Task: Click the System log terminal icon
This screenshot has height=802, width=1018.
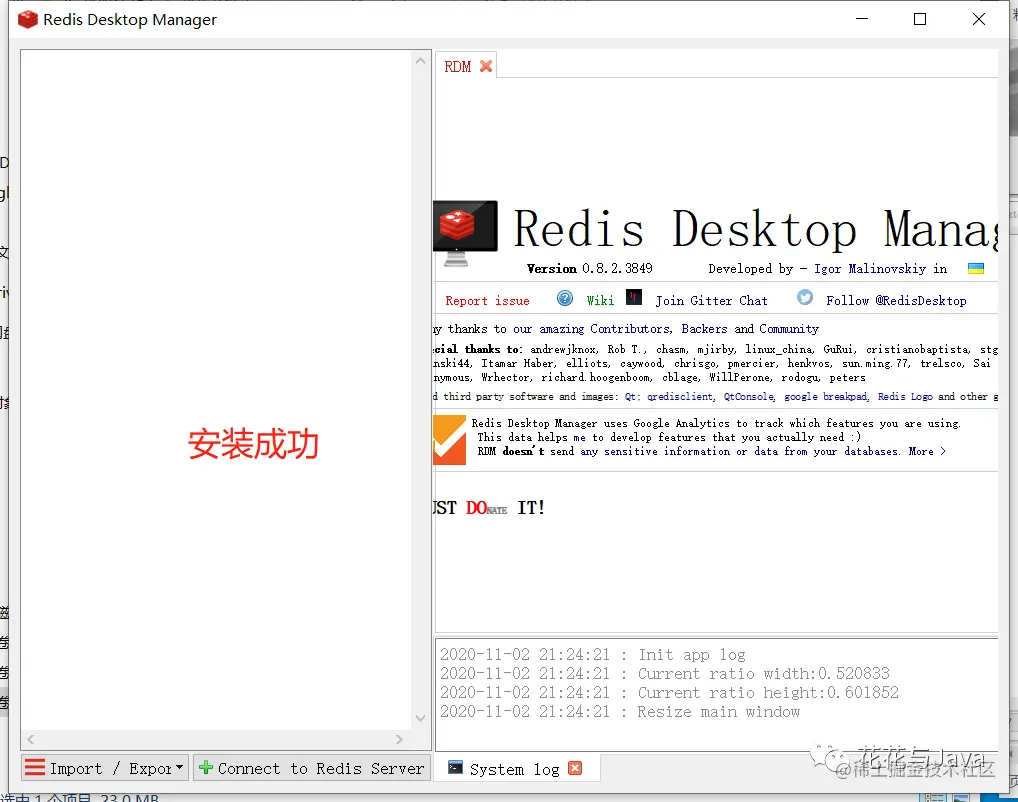Action: (x=456, y=768)
